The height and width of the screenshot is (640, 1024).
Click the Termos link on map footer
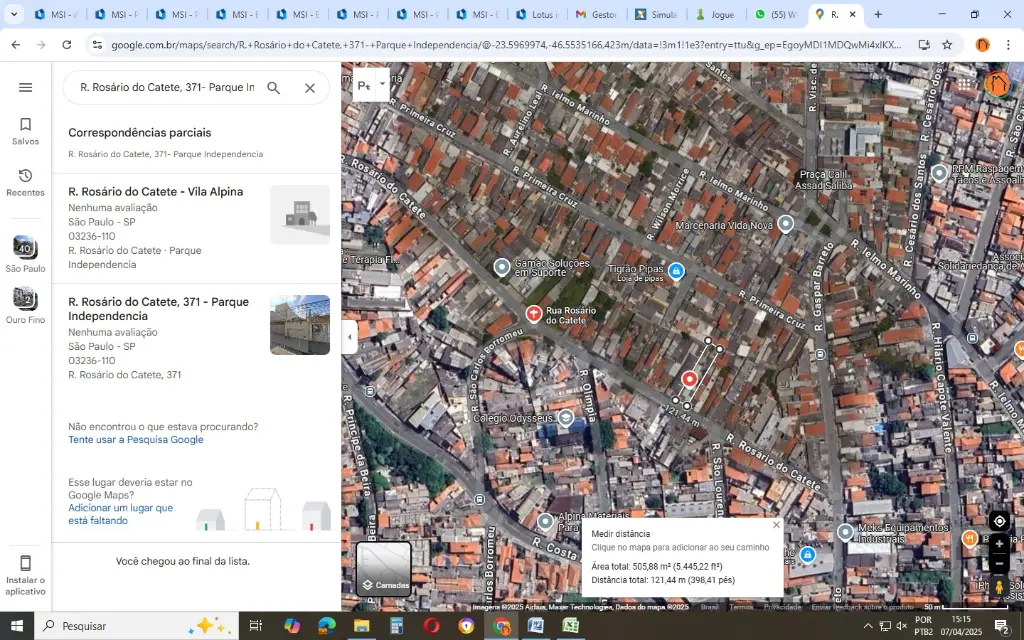(741, 607)
